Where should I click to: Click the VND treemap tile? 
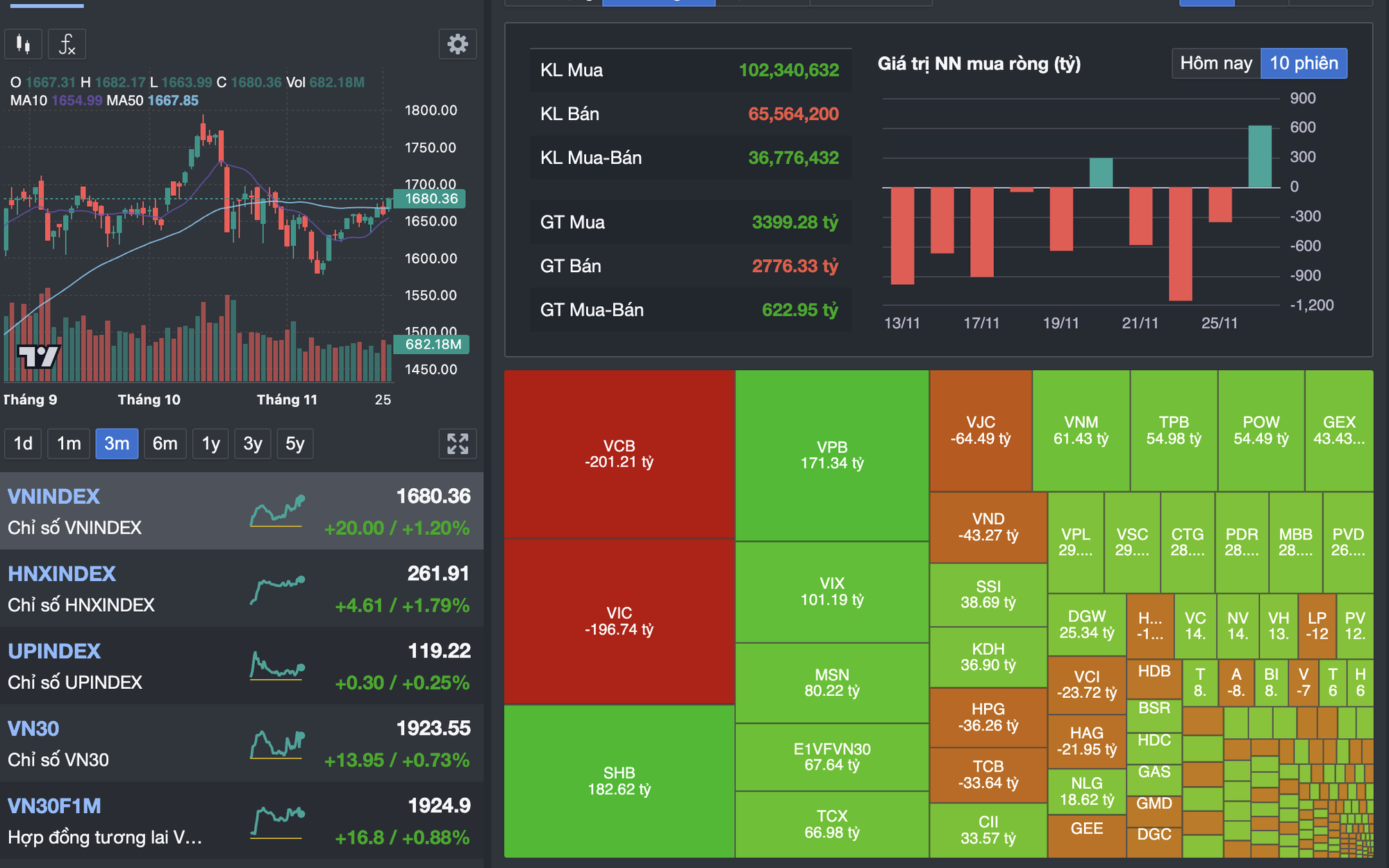coord(988,527)
